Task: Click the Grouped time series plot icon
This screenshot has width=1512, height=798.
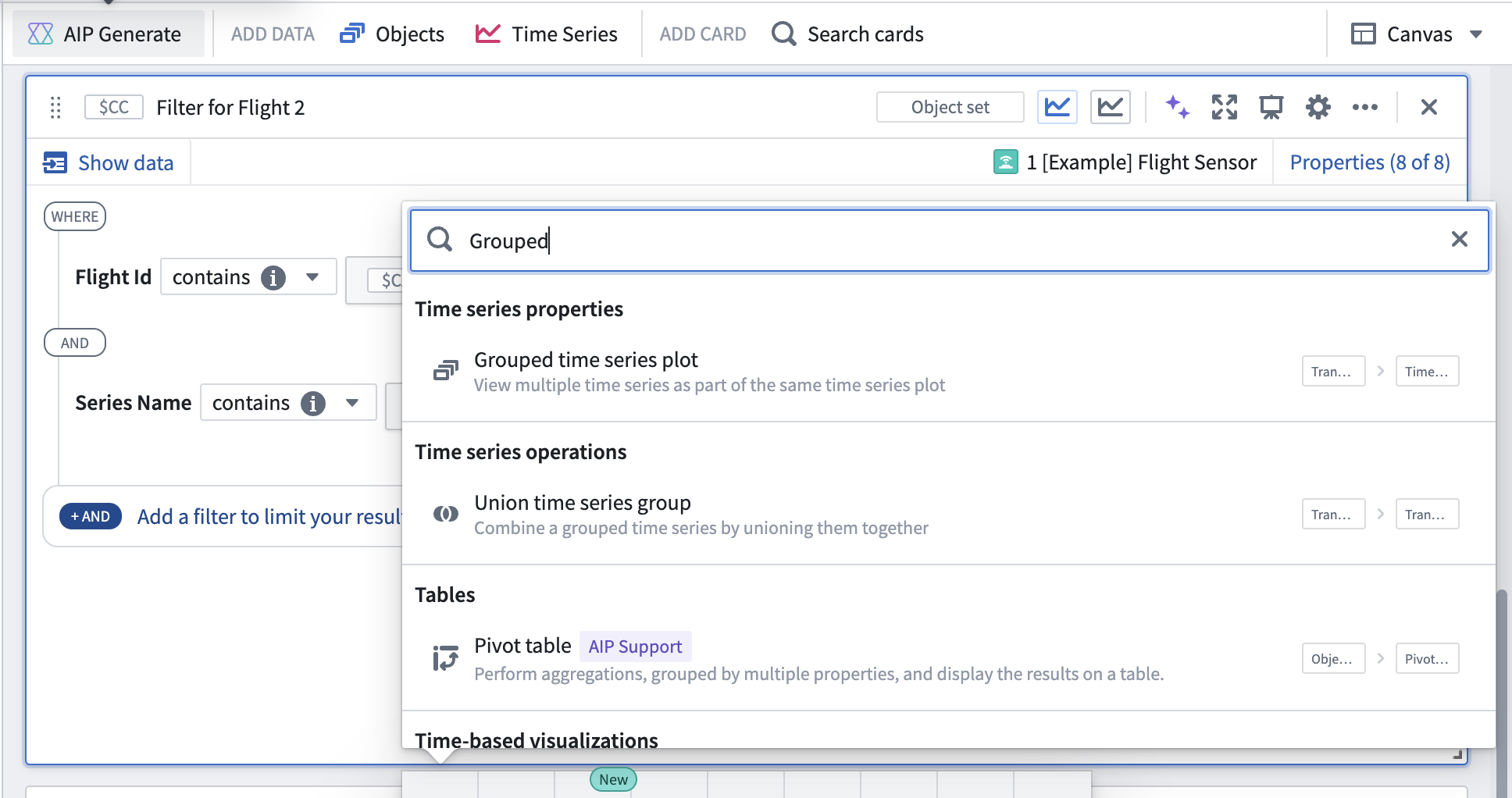Action: [446, 371]
